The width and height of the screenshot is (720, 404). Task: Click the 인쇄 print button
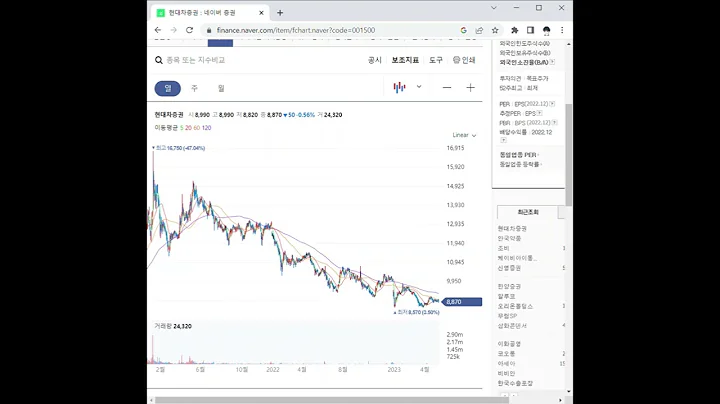pyautogui.click(x=464, y=60)
